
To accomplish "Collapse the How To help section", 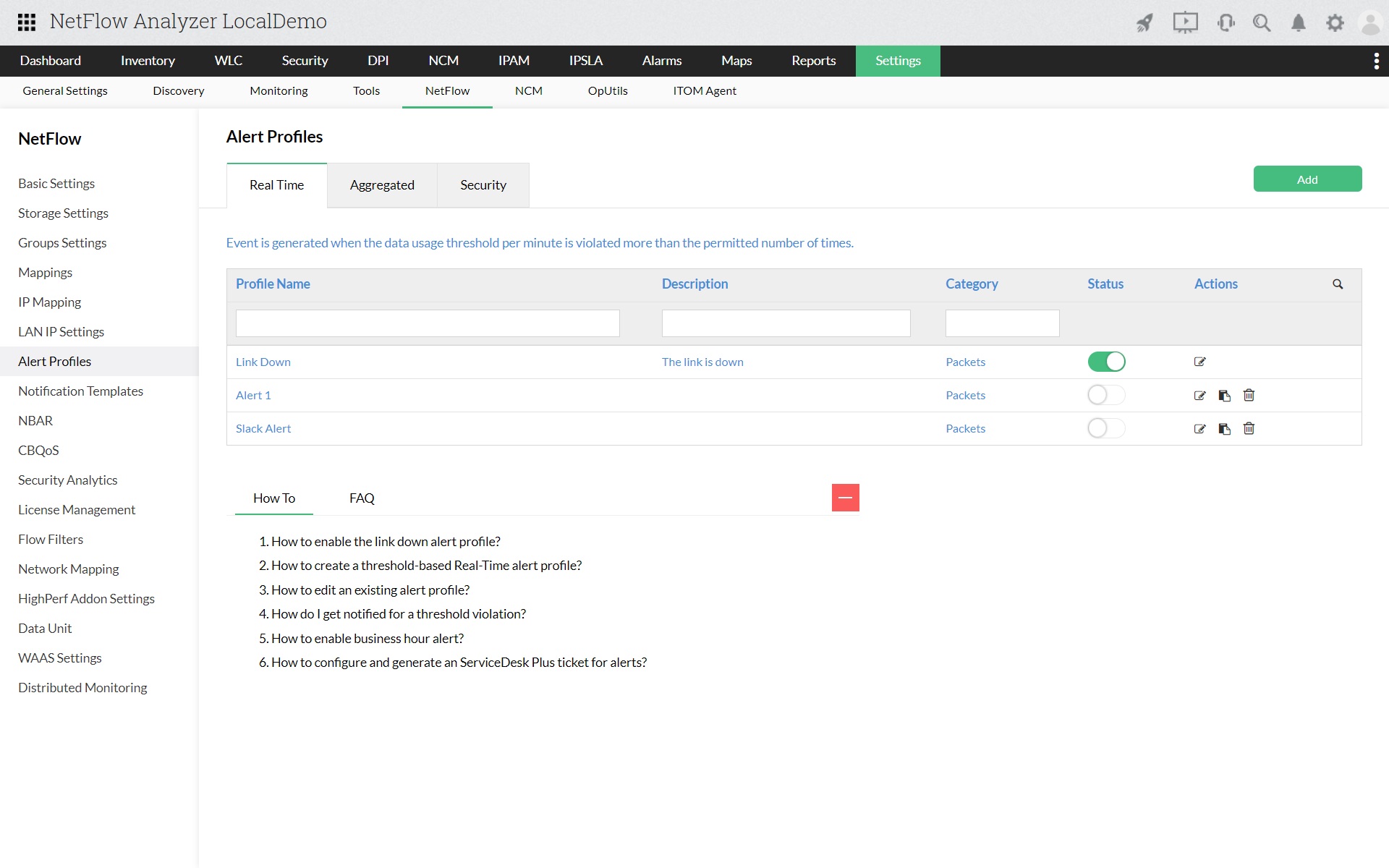I will [x=845, y=498].
